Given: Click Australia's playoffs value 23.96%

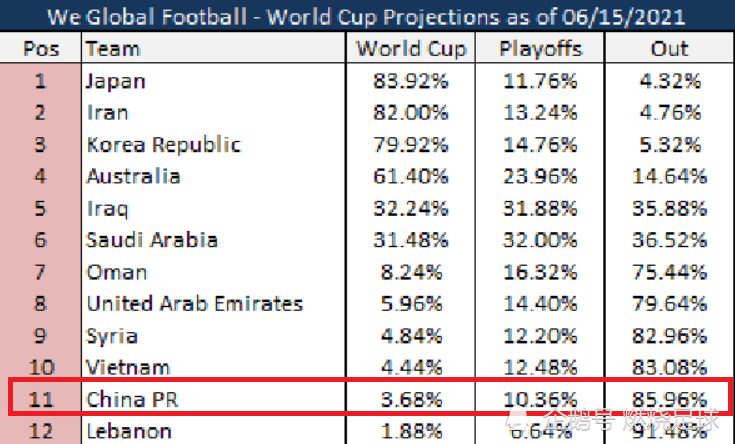Looking at the screenshot, I should pos(540,176).
